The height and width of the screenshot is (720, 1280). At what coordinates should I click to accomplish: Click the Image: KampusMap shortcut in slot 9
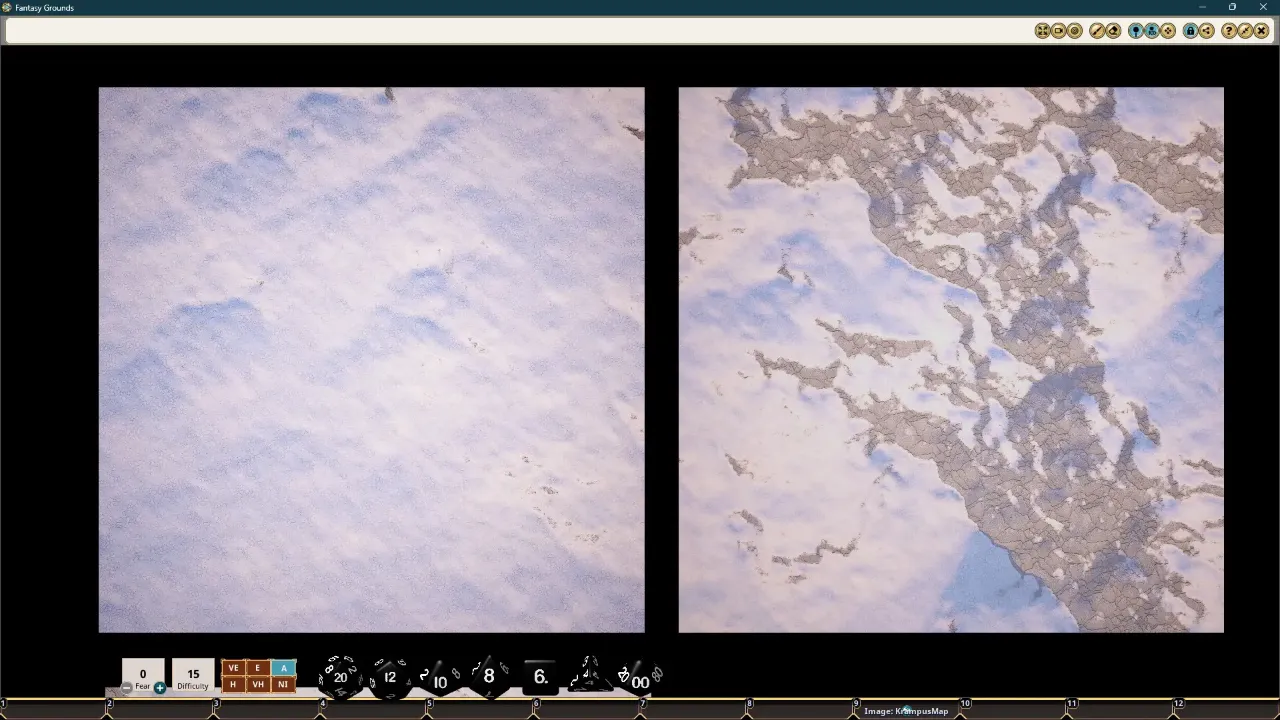pyautogui.click(x=906, y=711)
